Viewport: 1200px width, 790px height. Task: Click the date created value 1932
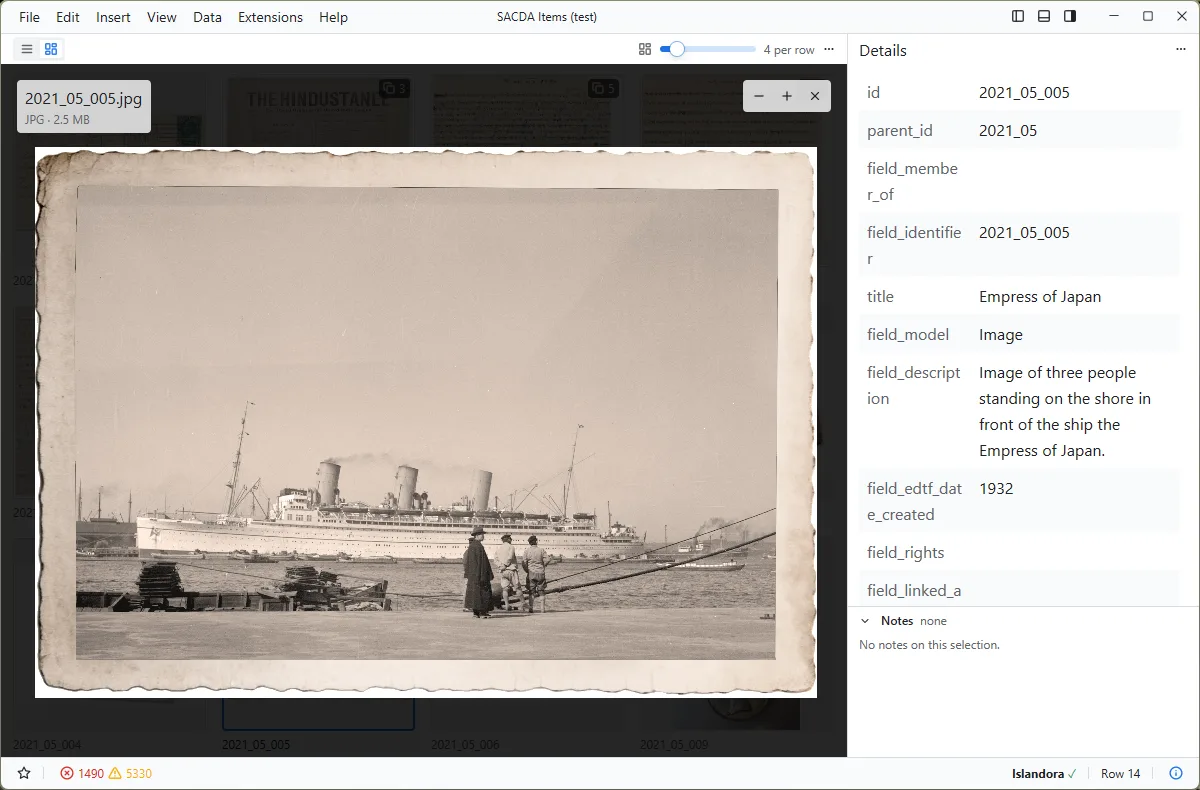(x=996, y=489)
